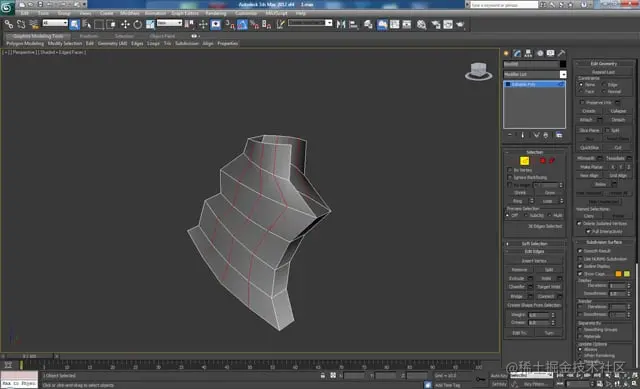640x389 pixels.
Task: Toggle 3D Snaps in main toolbar
Action: (x=230, y=24)
